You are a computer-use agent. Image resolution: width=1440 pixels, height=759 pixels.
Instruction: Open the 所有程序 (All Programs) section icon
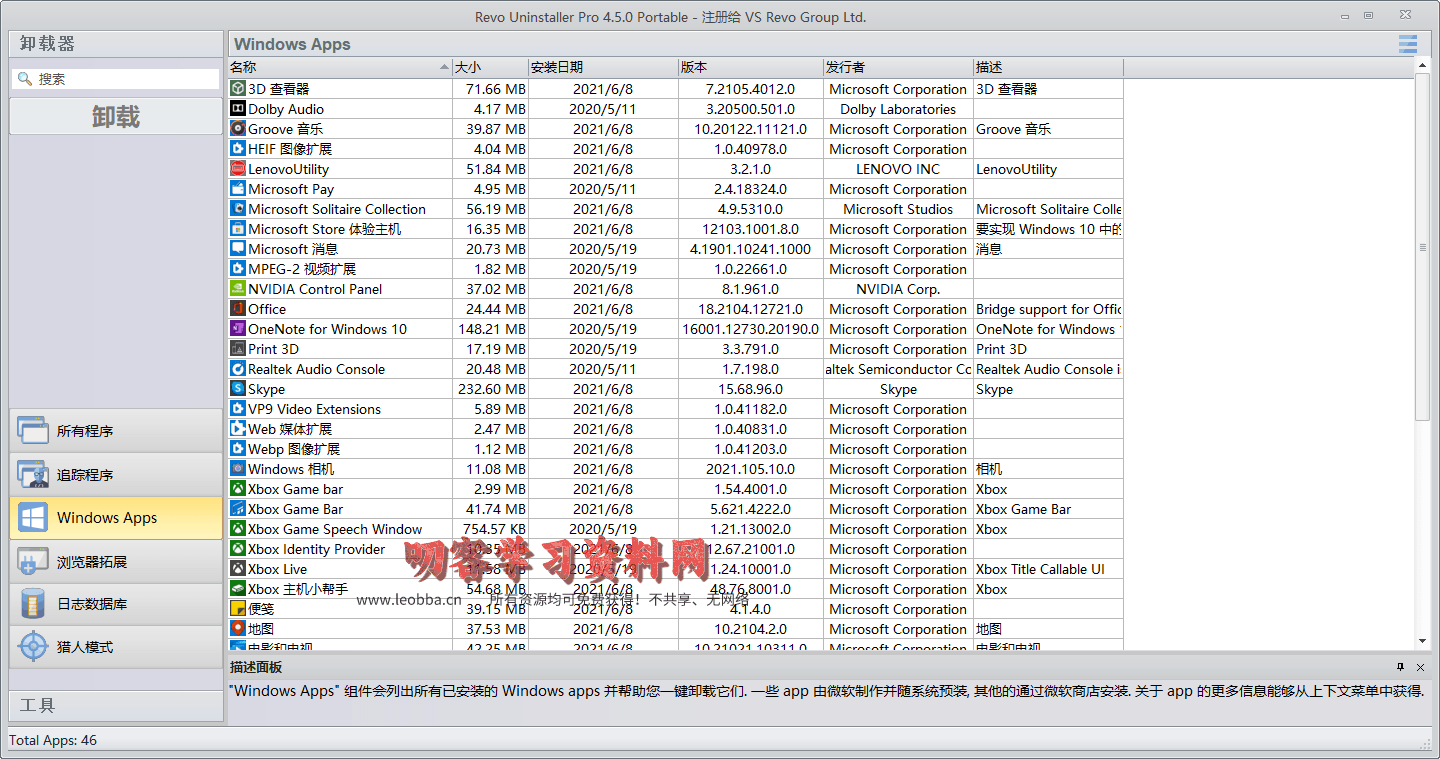33,430
